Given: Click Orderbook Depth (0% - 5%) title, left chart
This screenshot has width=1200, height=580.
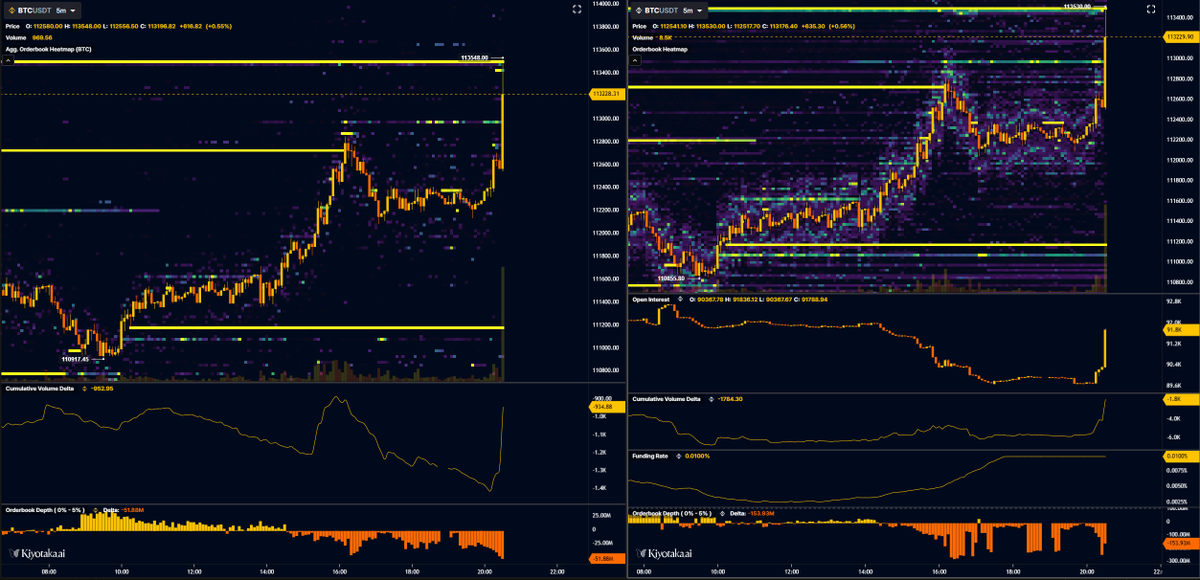Looking at the screenshot, I should [x=47, y=511].
